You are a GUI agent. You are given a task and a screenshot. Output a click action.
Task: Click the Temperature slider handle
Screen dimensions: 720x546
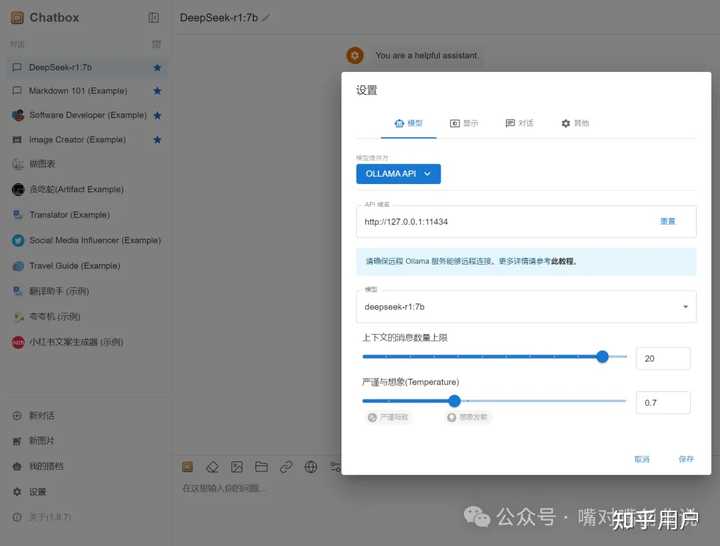pyautogui.click(x=454, y=401)
